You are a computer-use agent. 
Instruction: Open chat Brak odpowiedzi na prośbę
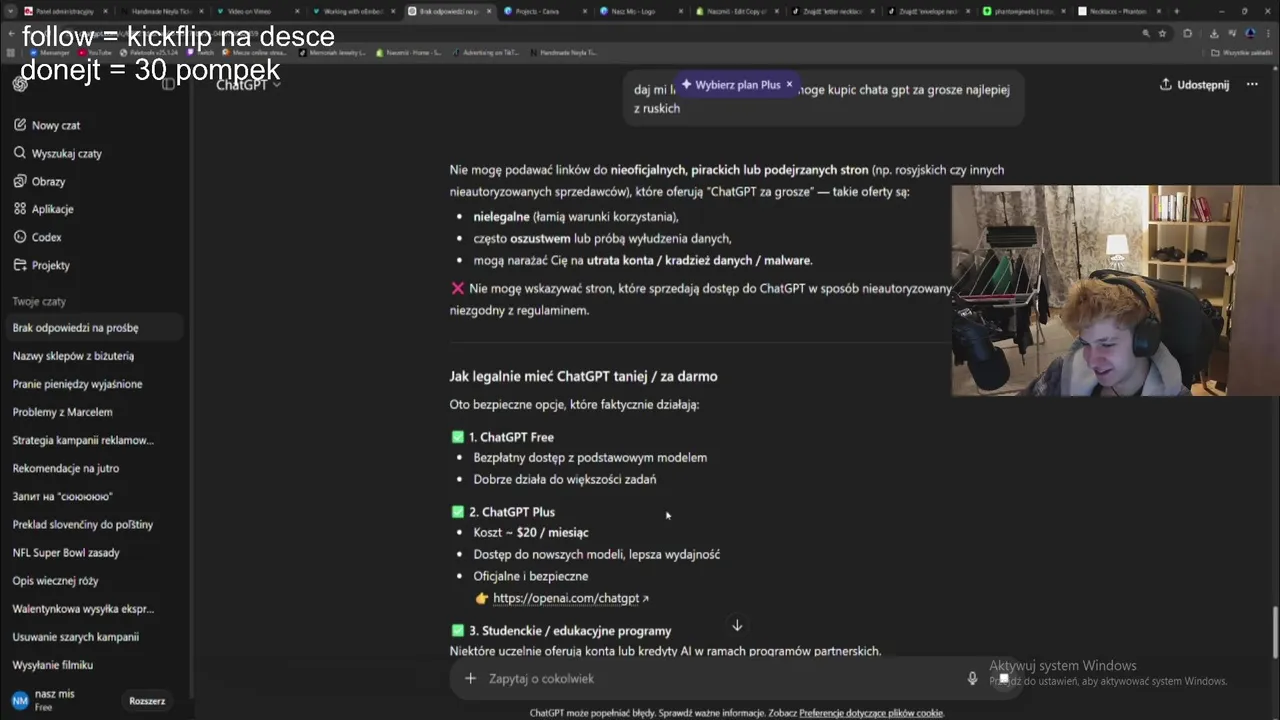pos(92,328)
